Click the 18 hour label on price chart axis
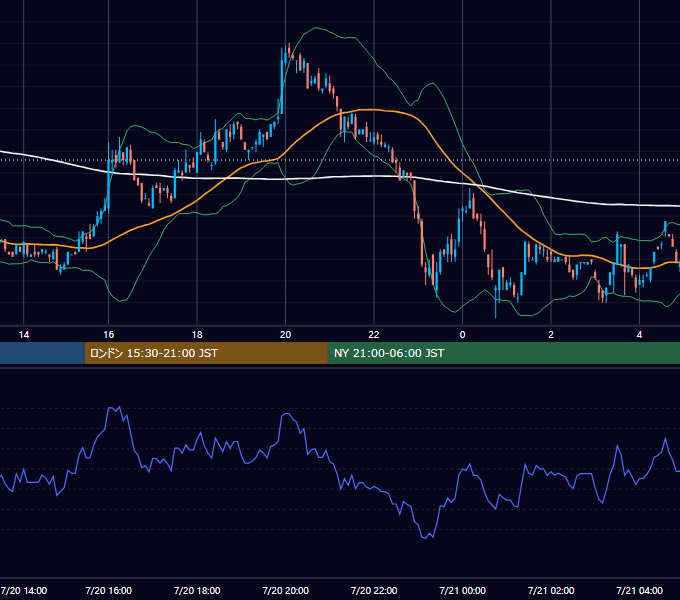The height and width of the screenshot is (600, 680). click(197, 335)
